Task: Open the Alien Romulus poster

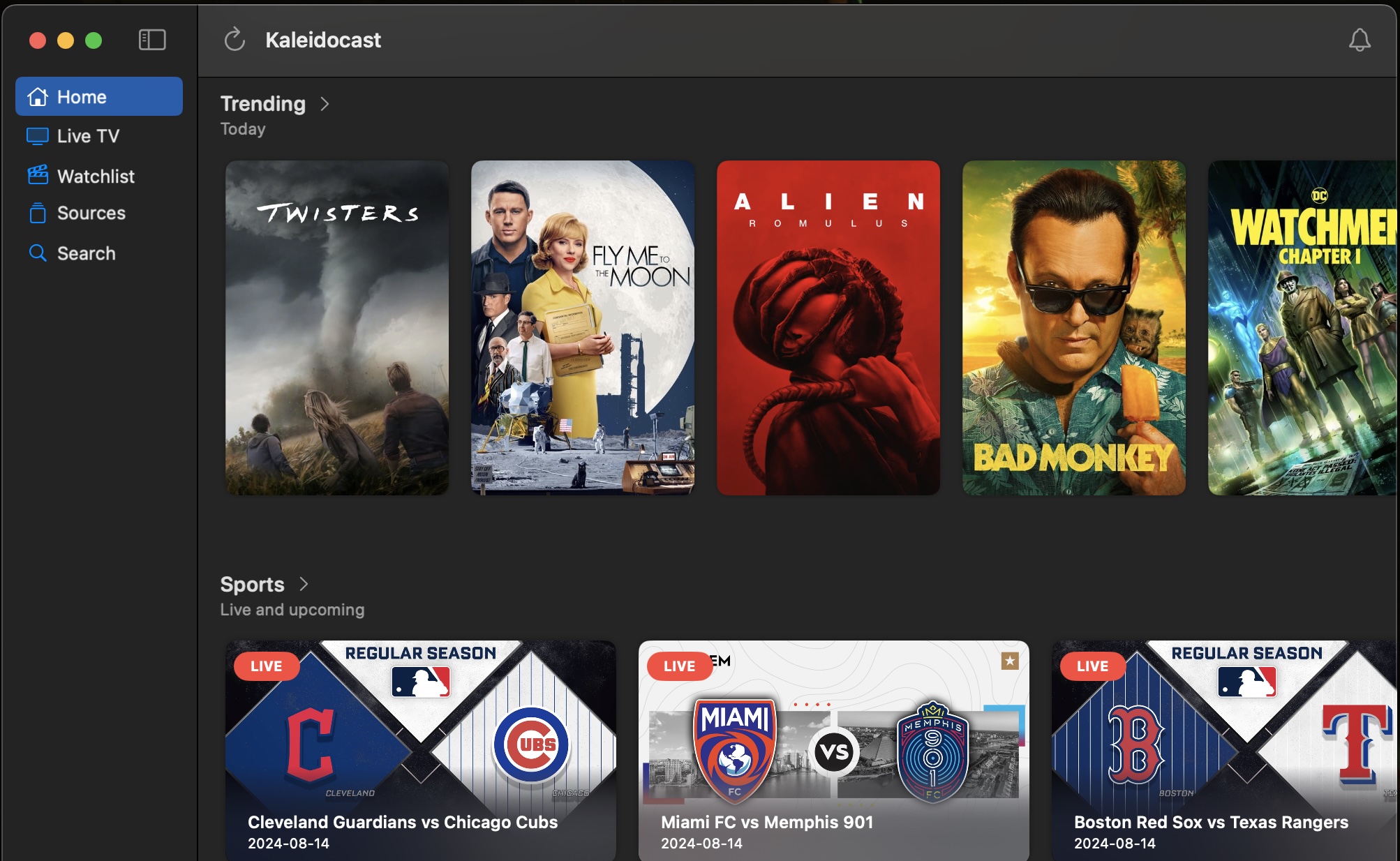Action: (x=828, y=328)
